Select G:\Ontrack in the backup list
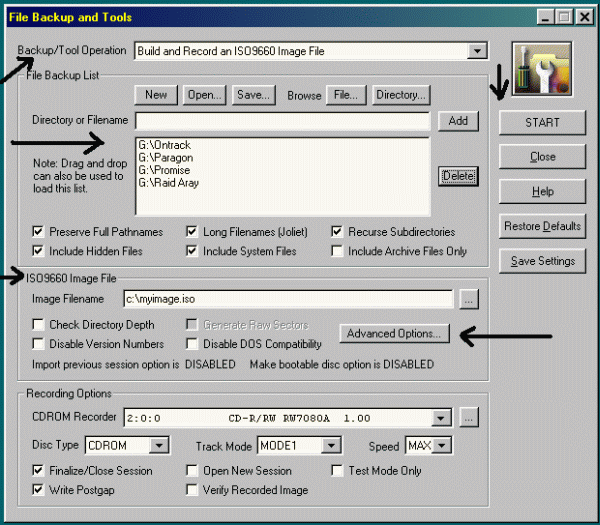600x525 pixels. 165,145
